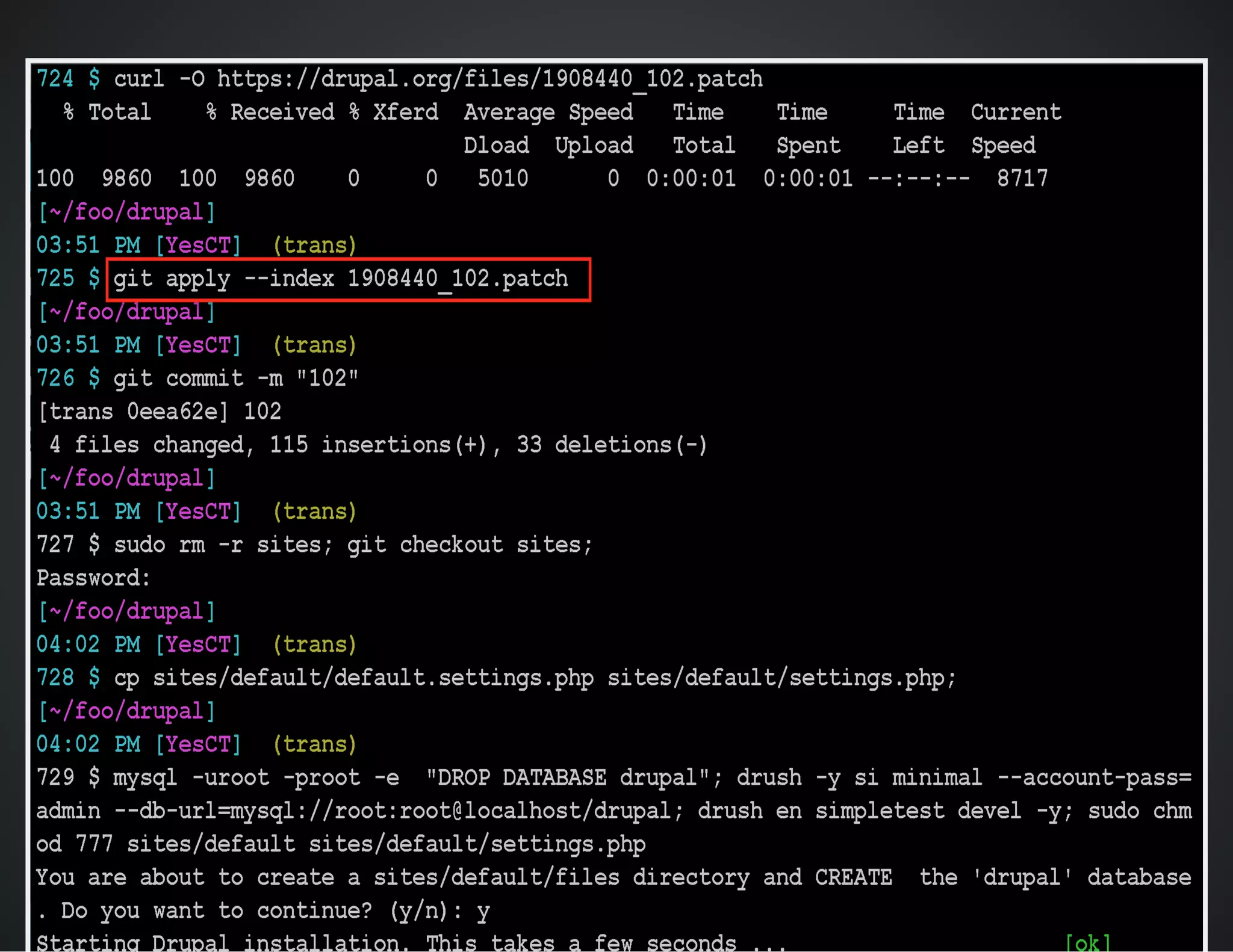Click the first [~/foo/drupal] path prompt
Screen dimensions: 1233x952
click(x=126, y=212)
